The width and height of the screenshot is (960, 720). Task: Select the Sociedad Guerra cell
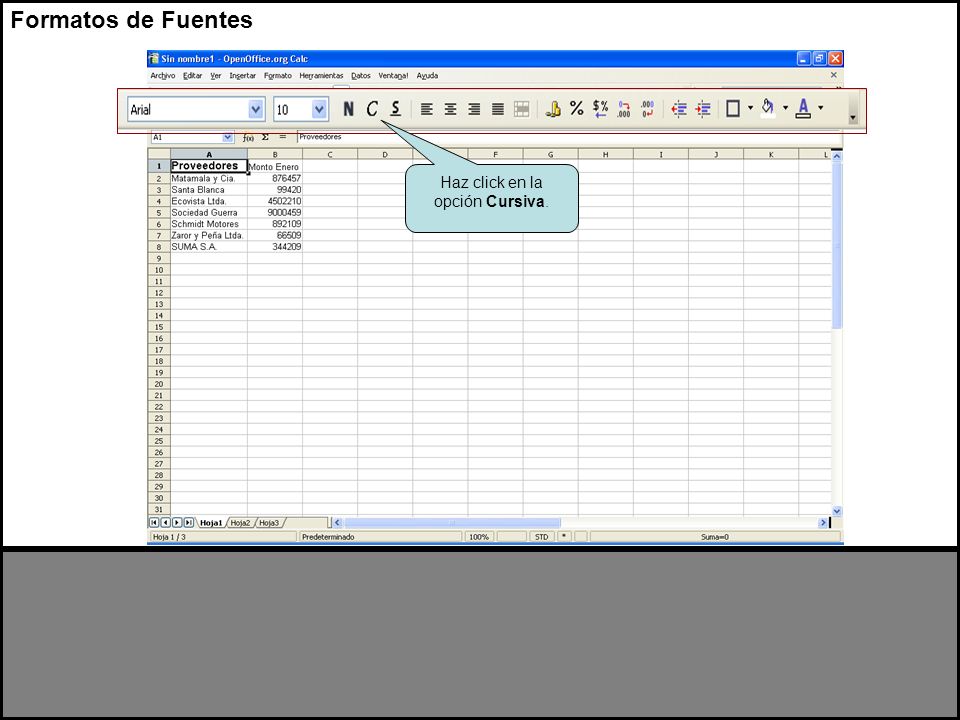click(x=209, y=212)
